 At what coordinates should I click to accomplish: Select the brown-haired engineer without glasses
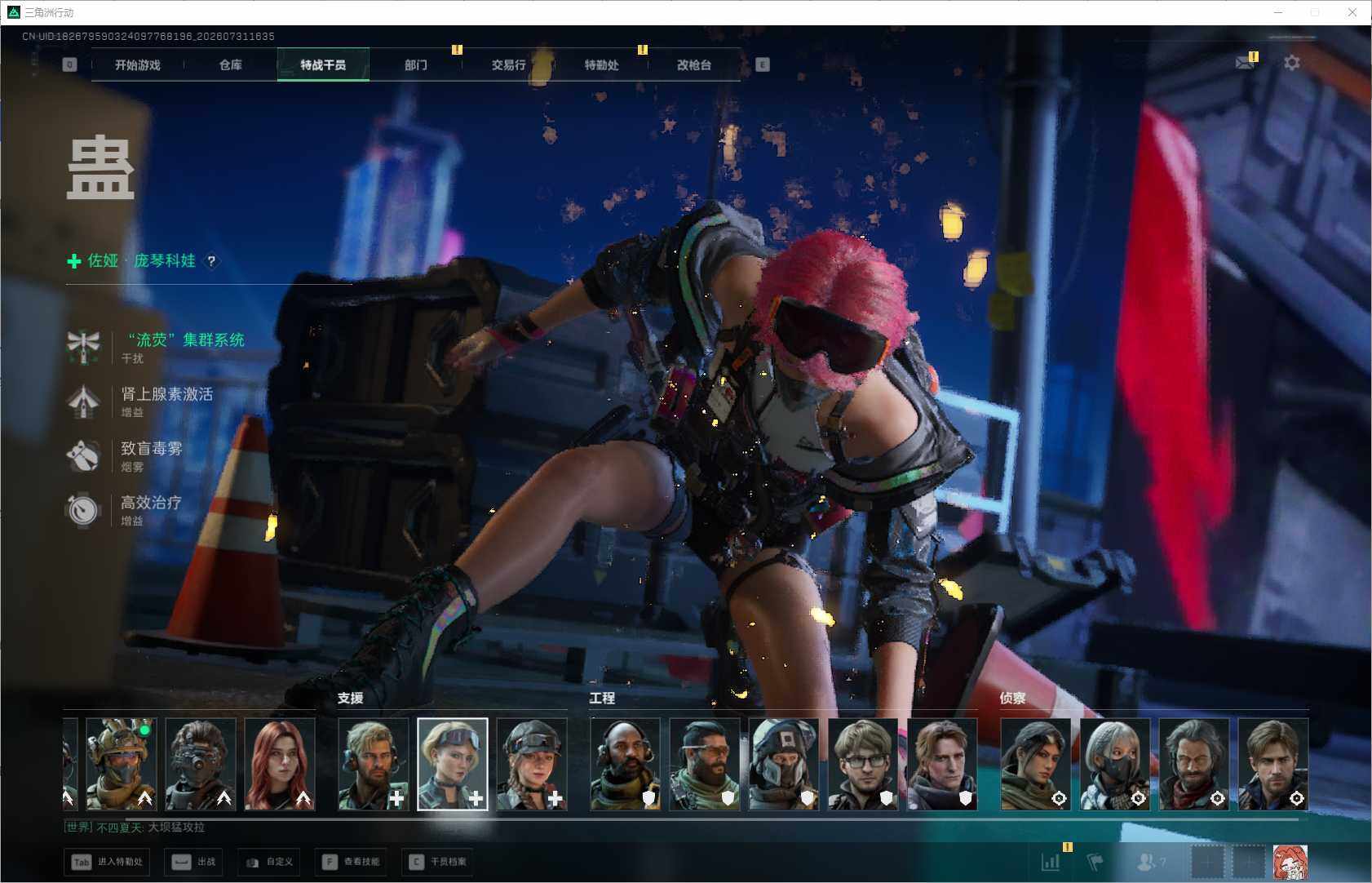[942, 765]
